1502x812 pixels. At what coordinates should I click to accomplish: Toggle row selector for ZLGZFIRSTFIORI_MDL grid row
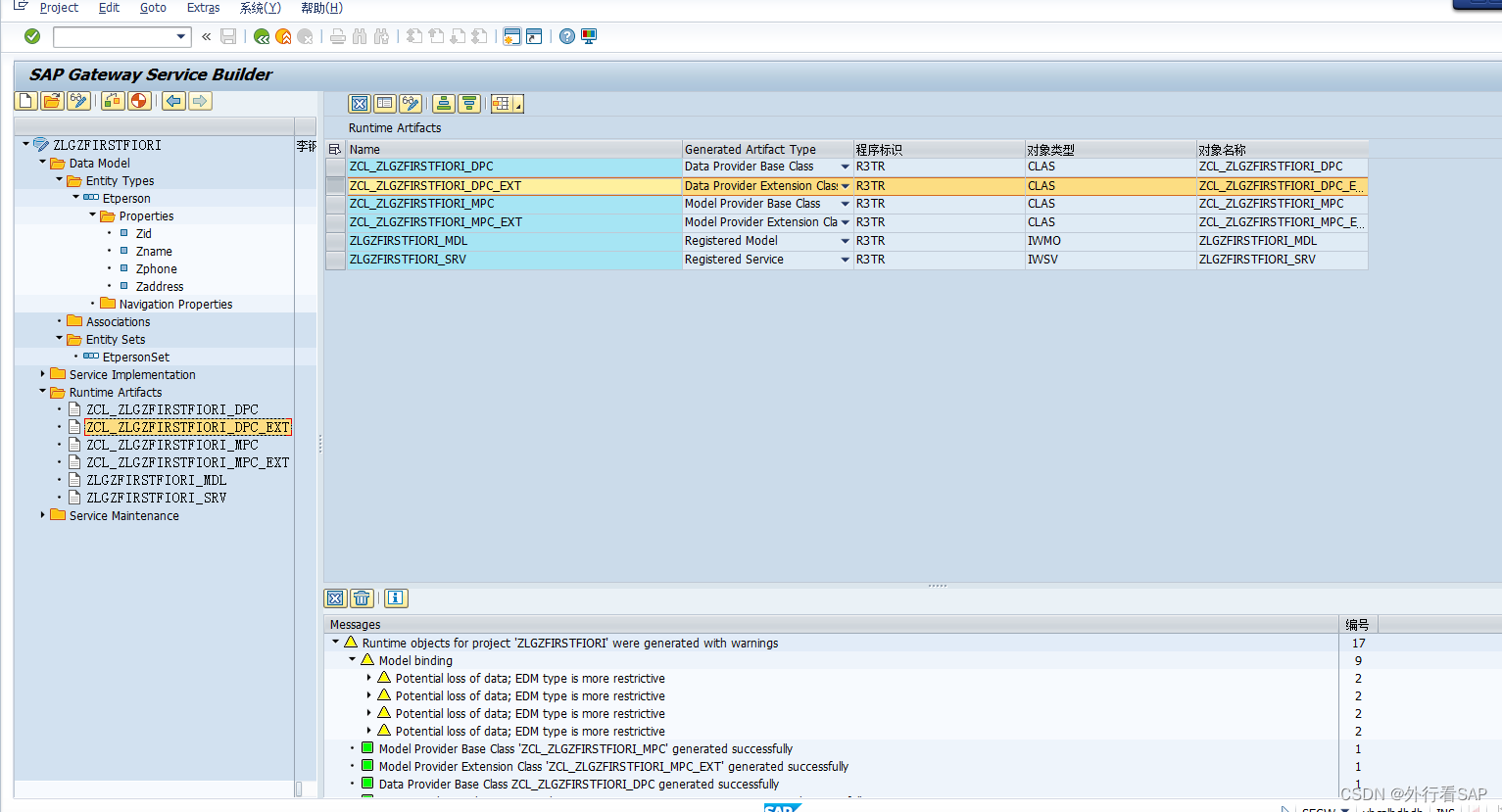pos(335,241)
